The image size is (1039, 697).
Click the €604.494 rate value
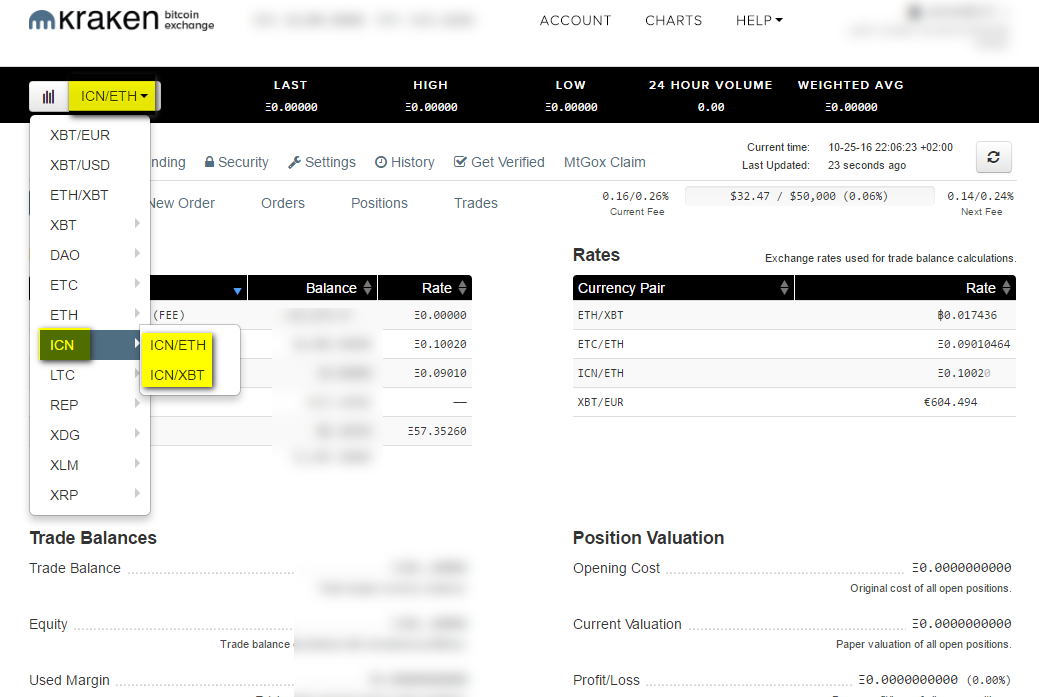point(950,402)
